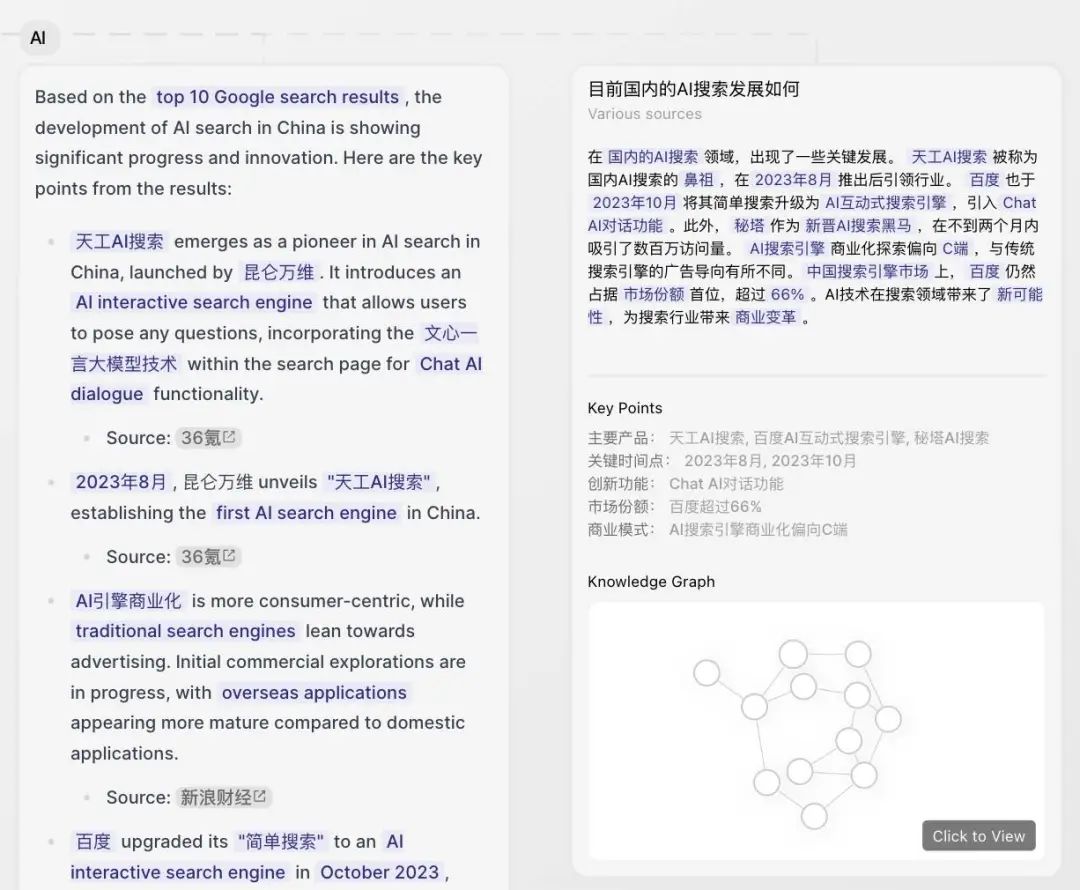1080x890 pixels.
Task: Click the highlighted term C端 before 与传统
Action: 955,249
